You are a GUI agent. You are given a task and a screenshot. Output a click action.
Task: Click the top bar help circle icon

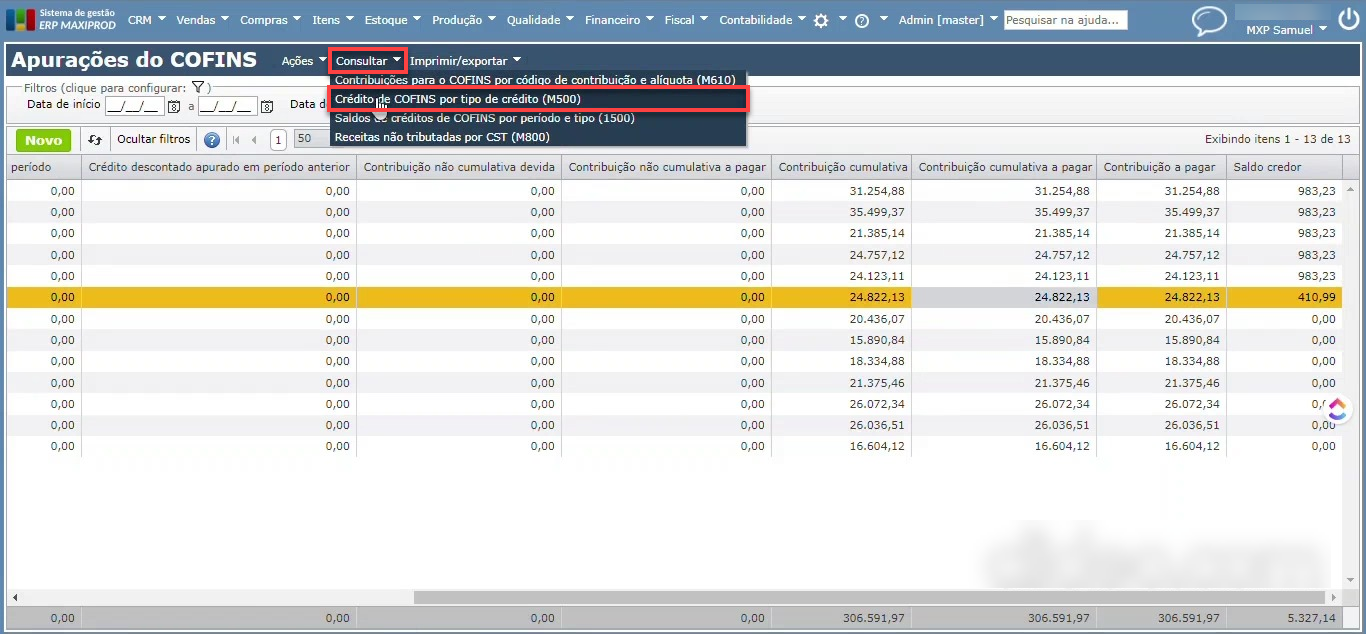(x=862, y=20)
